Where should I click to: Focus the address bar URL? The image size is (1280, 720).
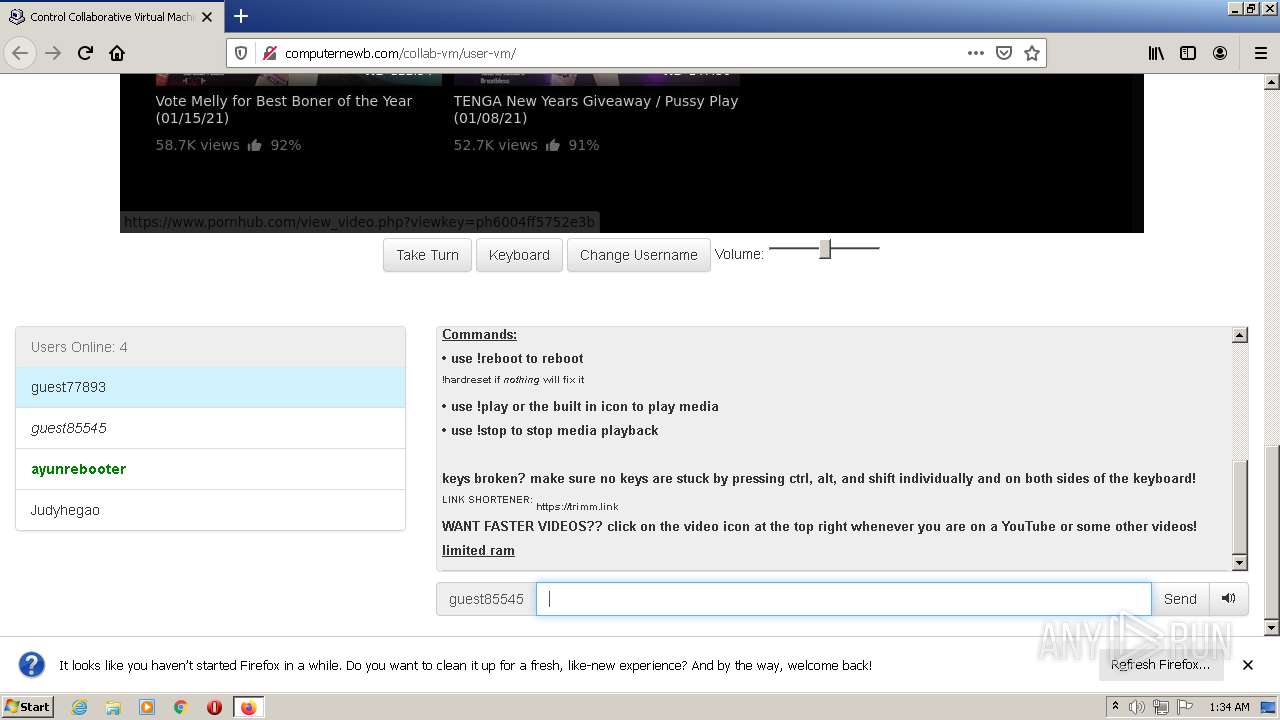pos(620,53)
